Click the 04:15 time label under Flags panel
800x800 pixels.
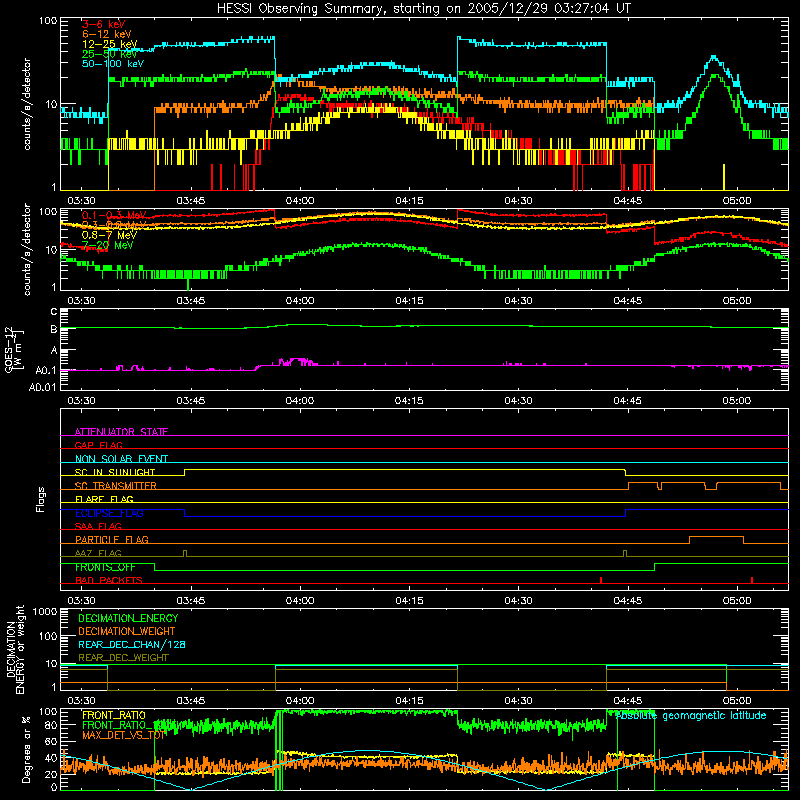[409, 601]
